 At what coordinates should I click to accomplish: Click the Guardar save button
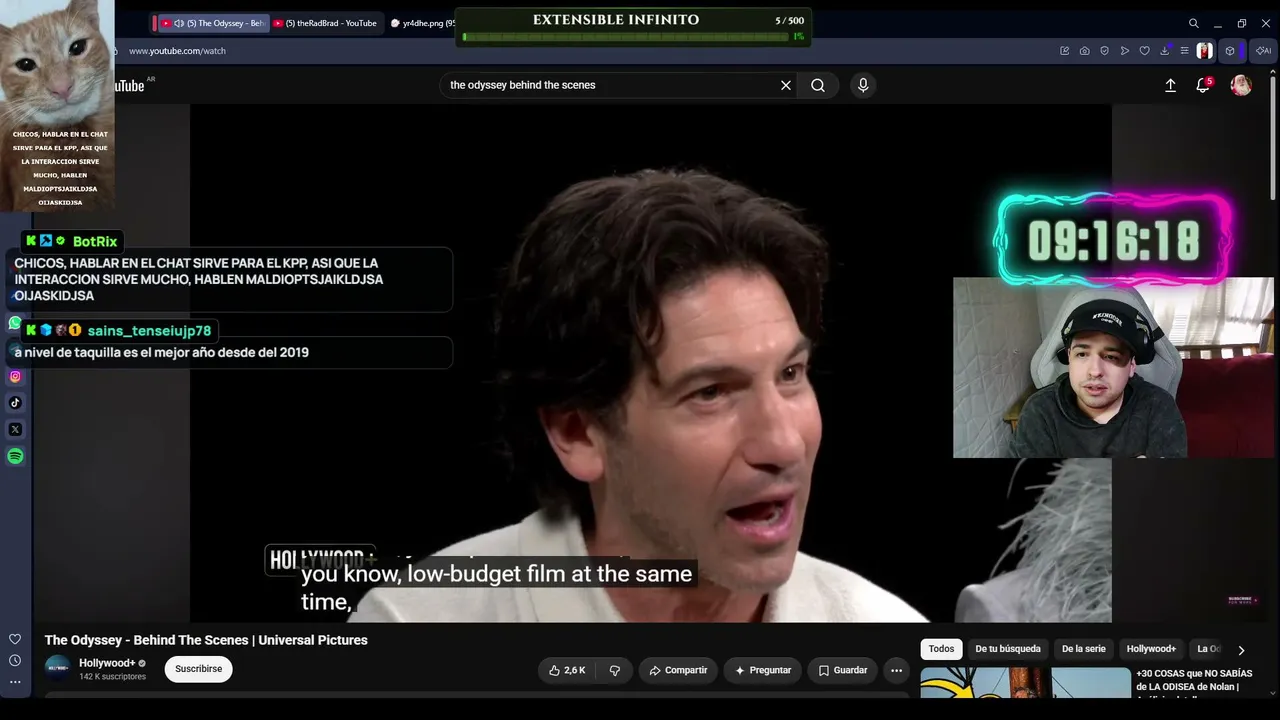click(842, 670)
